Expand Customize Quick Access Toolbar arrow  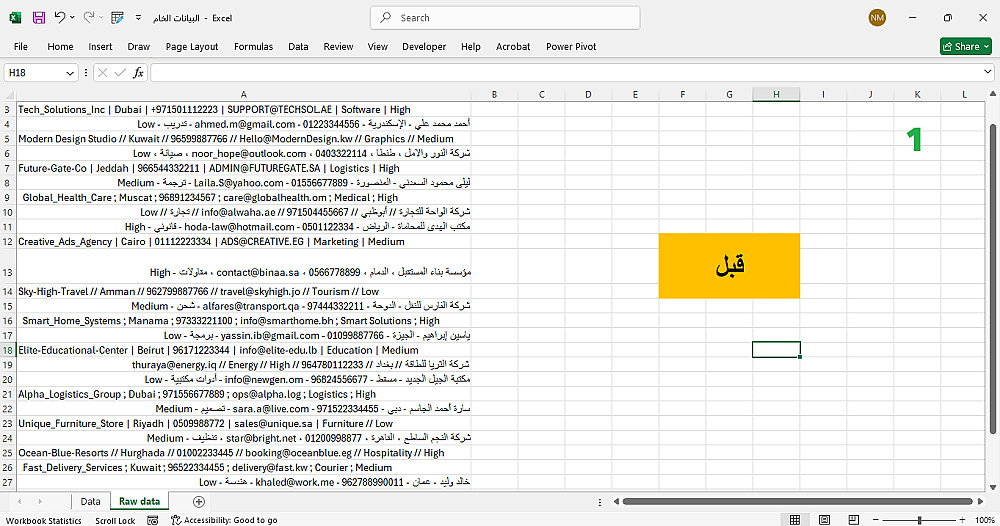138,18
